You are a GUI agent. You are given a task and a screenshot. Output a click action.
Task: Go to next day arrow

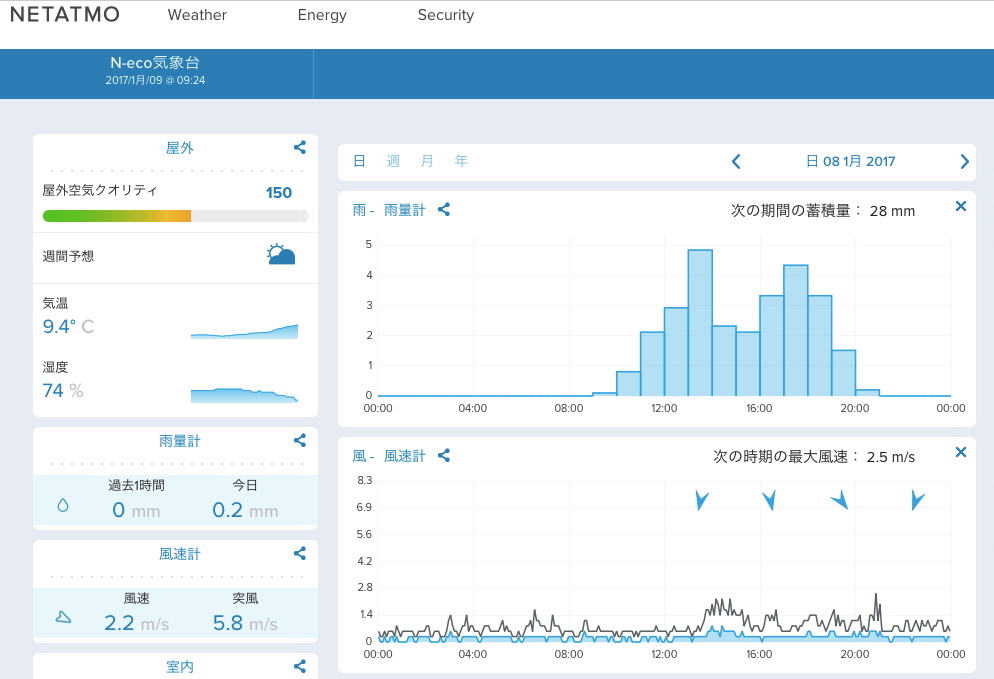(964, 162)
